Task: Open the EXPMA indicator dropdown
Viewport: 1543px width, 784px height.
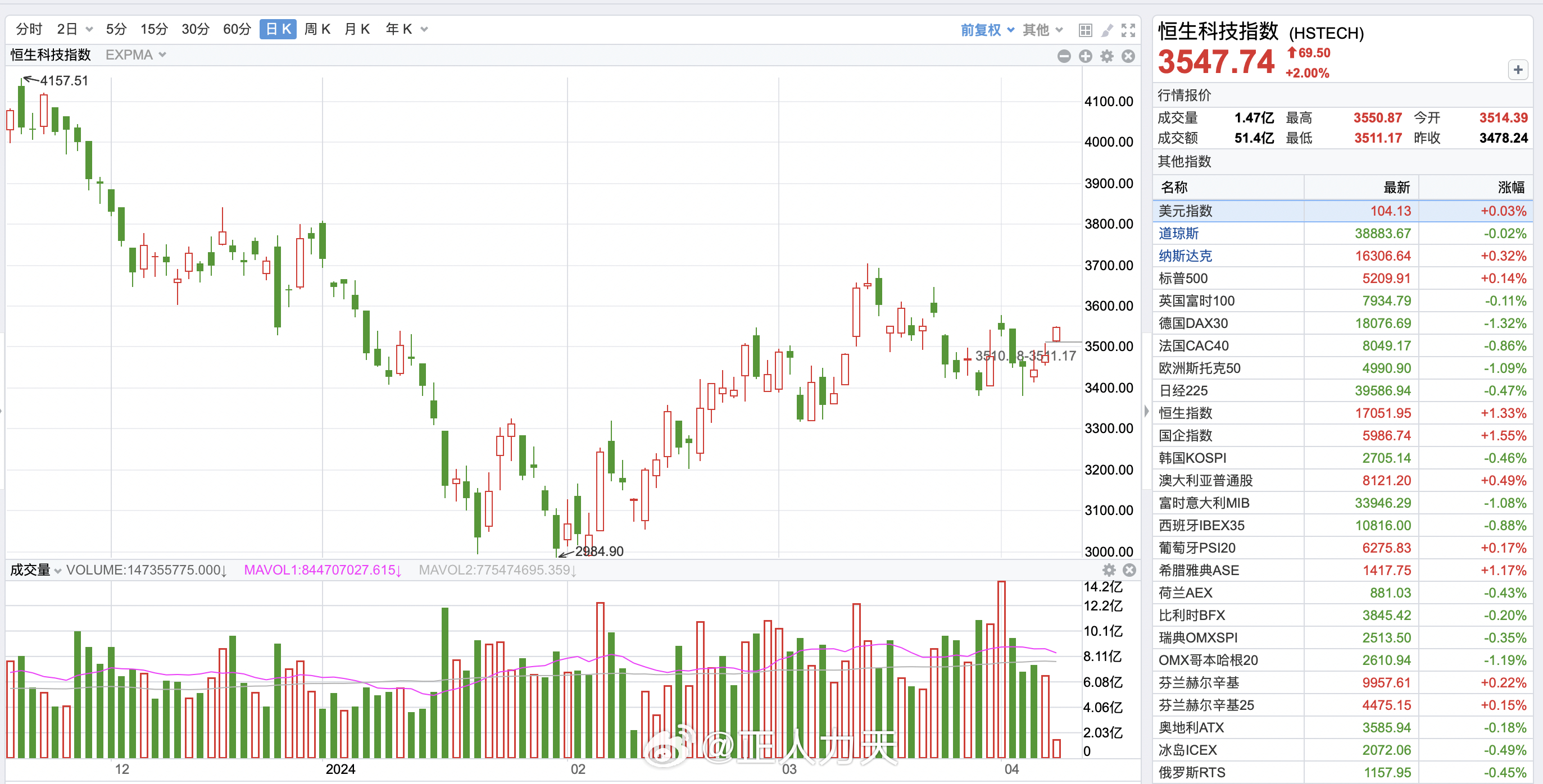Action: (135, 55)
